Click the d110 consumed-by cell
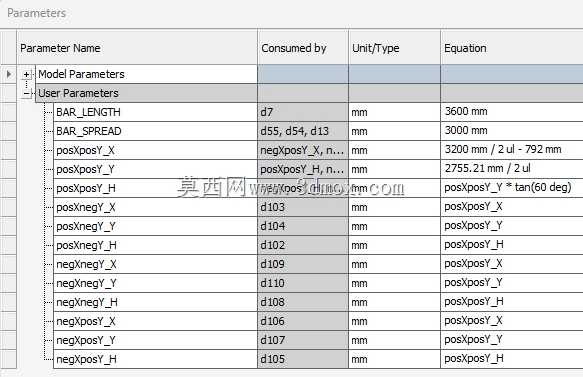The height and width of the screenshot is (377, 583). 303,283
